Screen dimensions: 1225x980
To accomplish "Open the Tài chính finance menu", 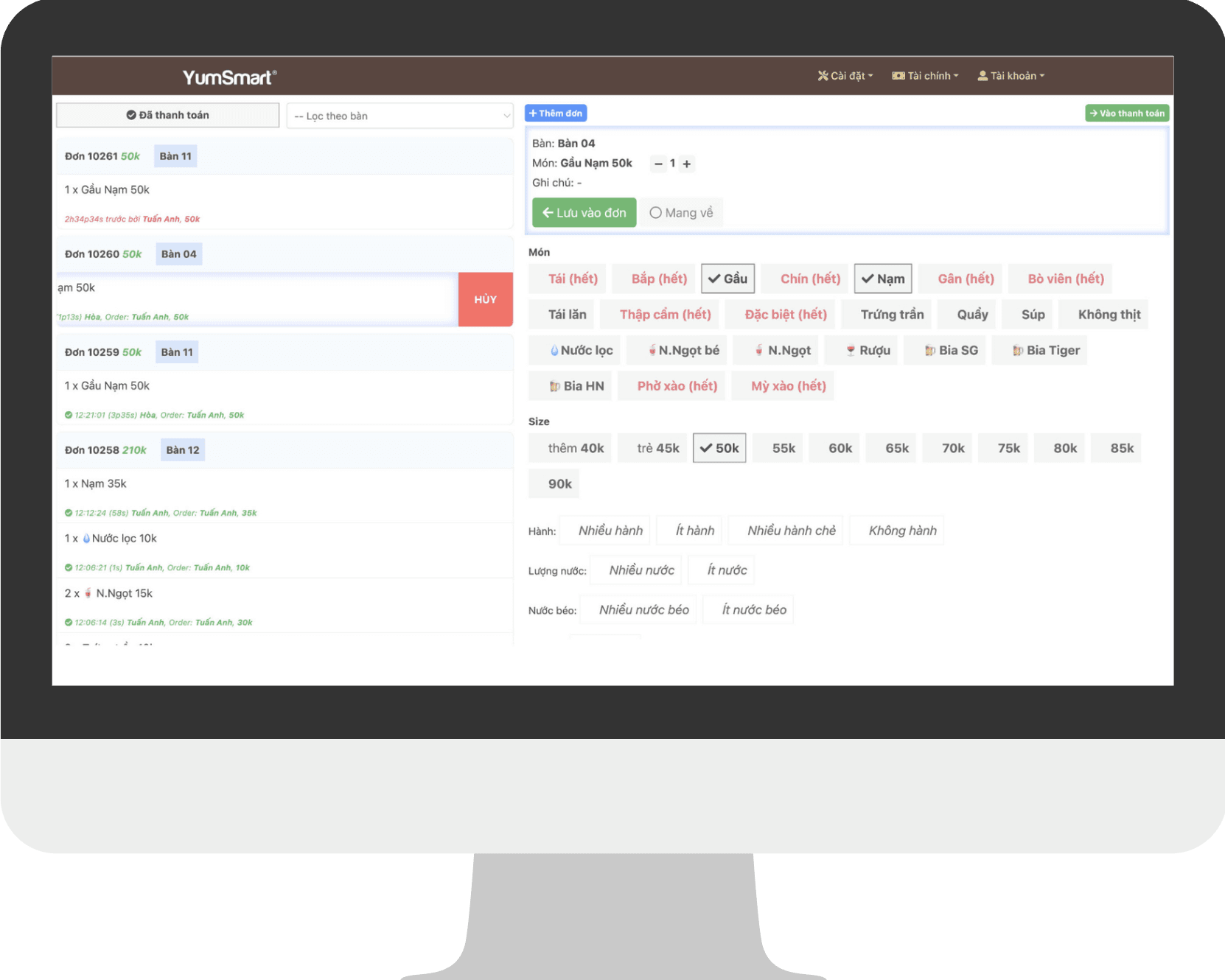I will tap(925, 76).
